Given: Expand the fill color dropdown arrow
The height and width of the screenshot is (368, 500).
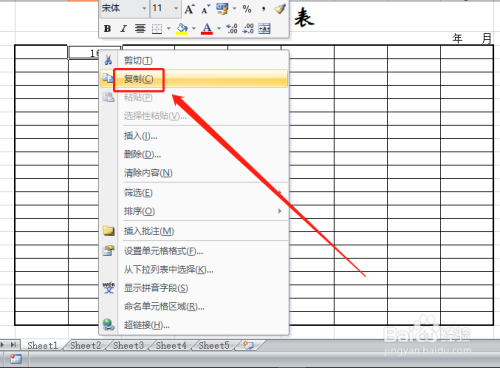Looking at the screenshot, I should (194, 29).
